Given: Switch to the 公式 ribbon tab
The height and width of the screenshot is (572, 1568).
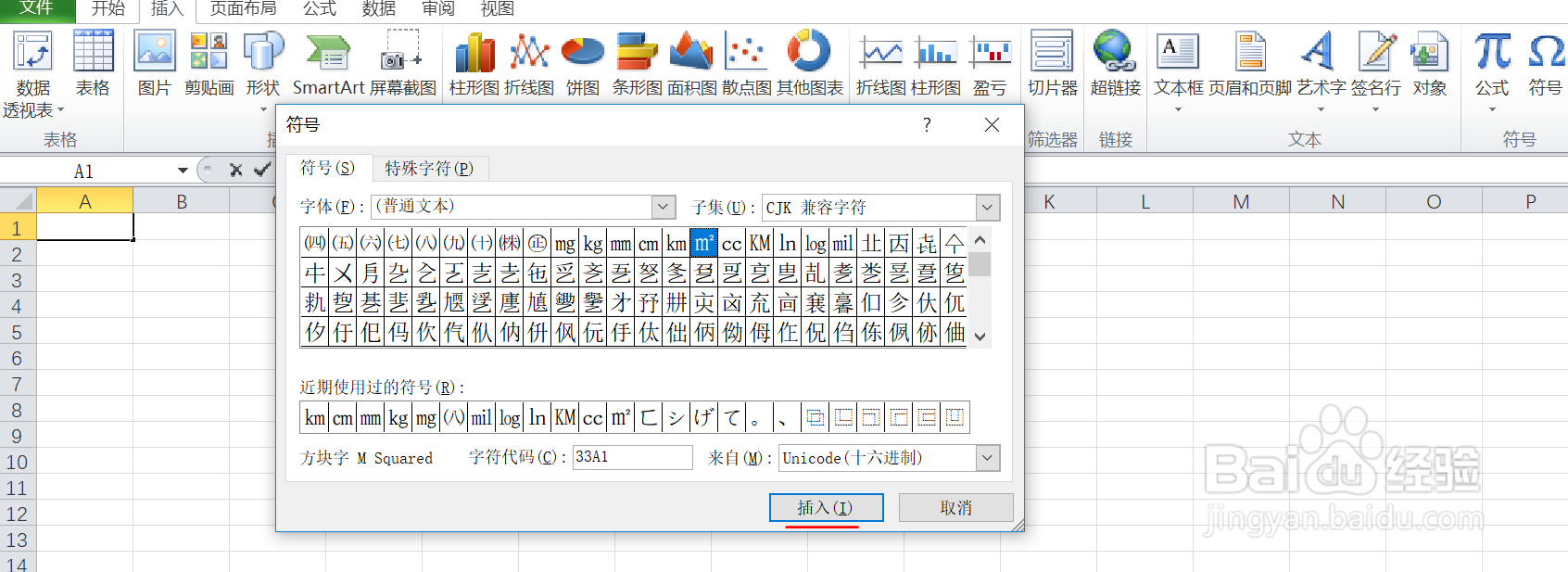Looking at the screenshot, I should (320, 9).
